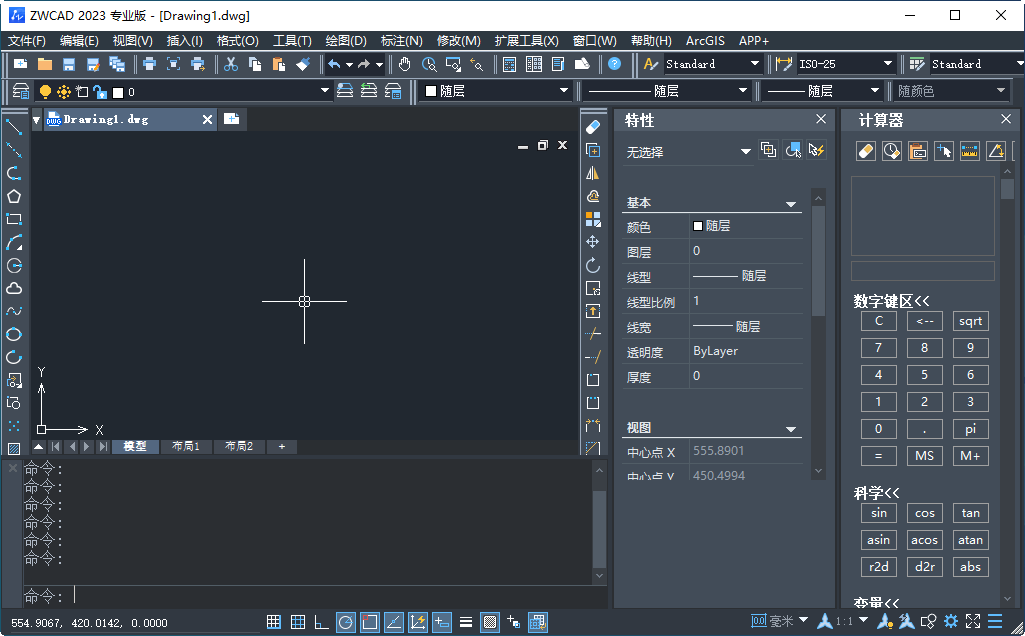
Task: Click the Pan hand icon
Action: (405, 64)
